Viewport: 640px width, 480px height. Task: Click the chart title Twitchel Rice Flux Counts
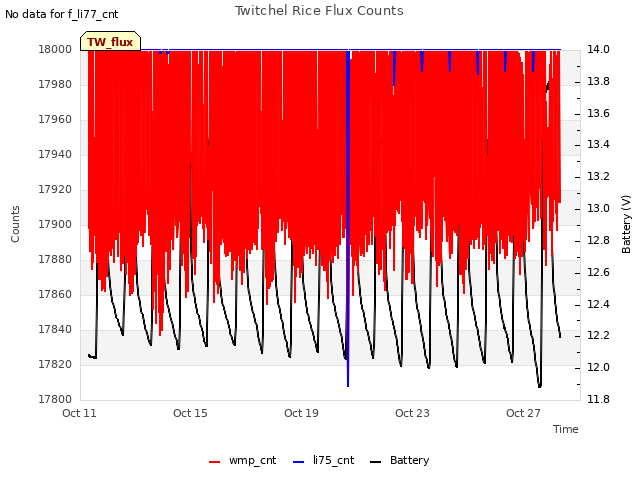pyautogui.click(x=319, y=11)
